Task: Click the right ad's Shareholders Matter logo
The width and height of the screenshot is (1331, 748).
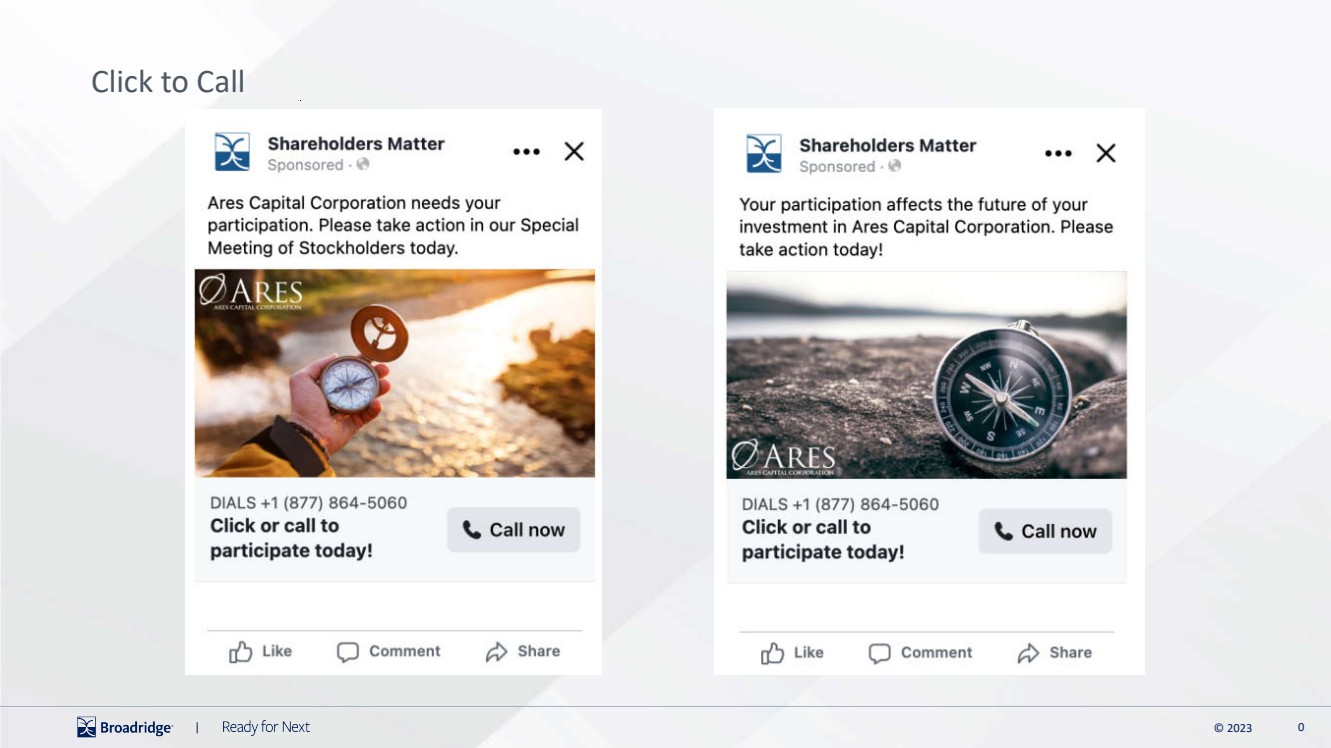Action: click(764, 154)
